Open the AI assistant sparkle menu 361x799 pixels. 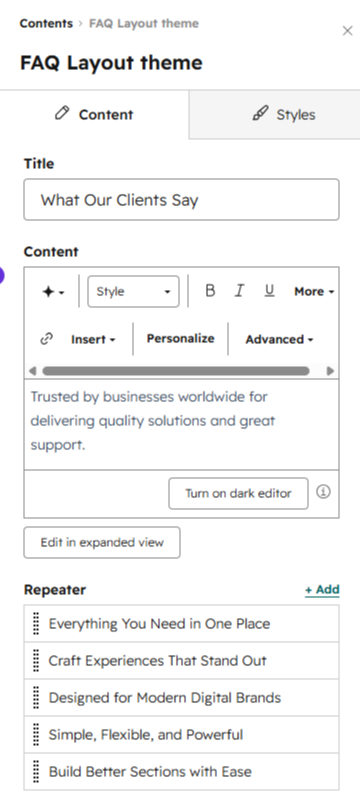[53, 292]
